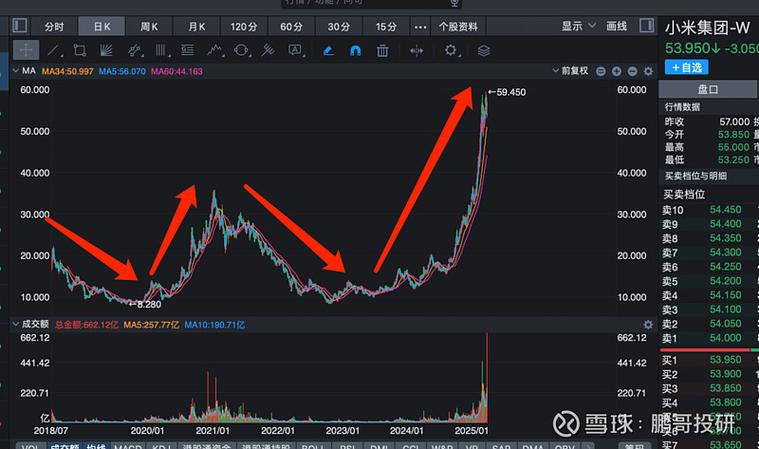Click the horizontal move arrows icon
Image resolution: width=759 pixels, height=449 pixels.
click(x=416, y=50)
